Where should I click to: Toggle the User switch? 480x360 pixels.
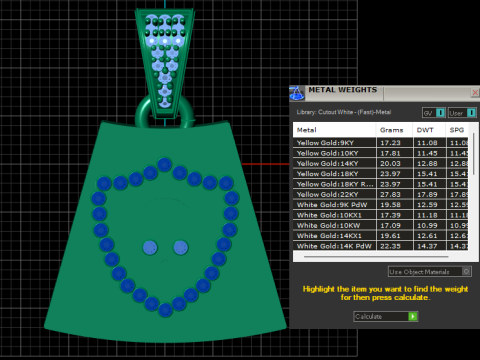click(x=462, y=113)
